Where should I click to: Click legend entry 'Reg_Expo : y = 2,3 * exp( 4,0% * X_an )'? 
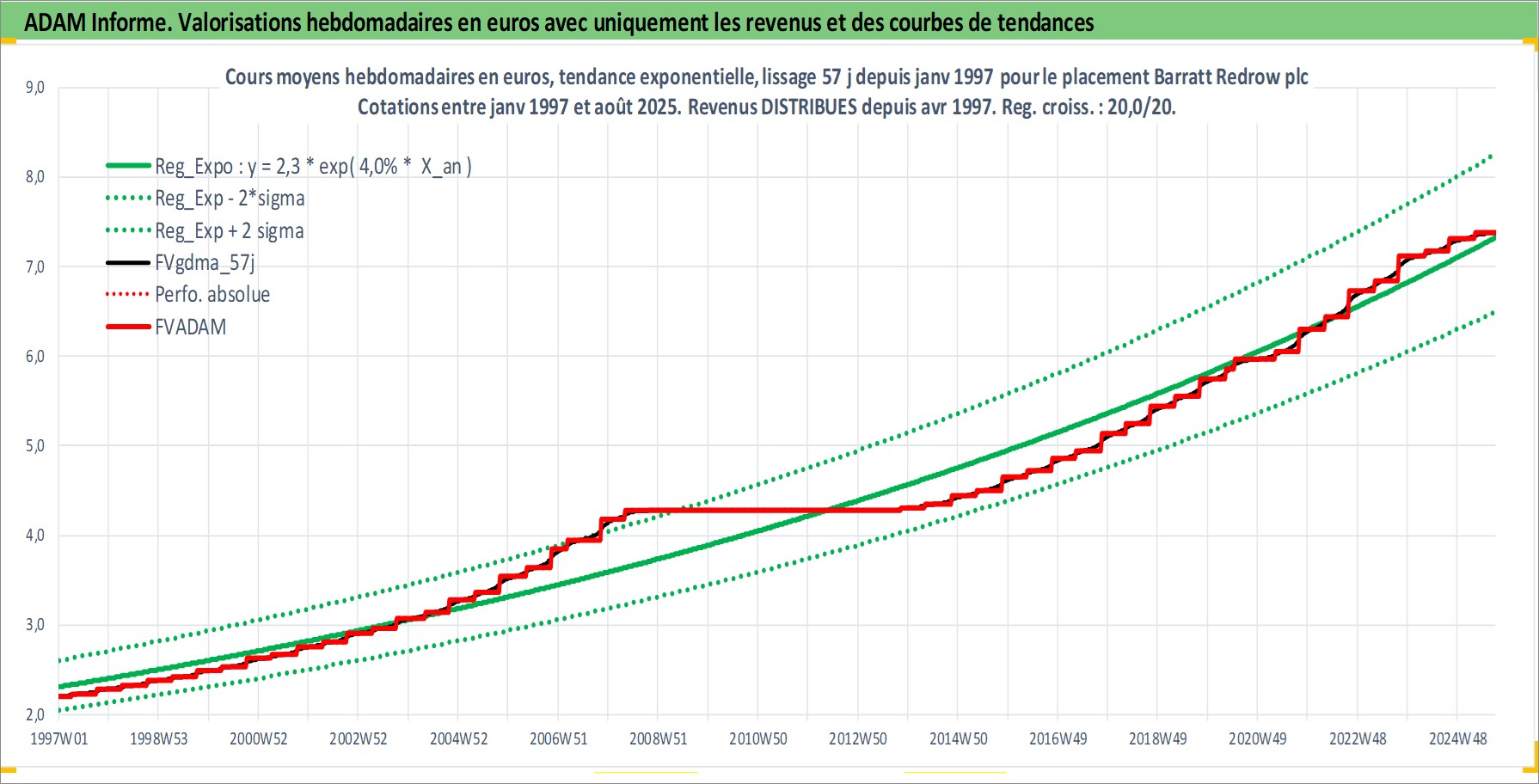[313, 166]
